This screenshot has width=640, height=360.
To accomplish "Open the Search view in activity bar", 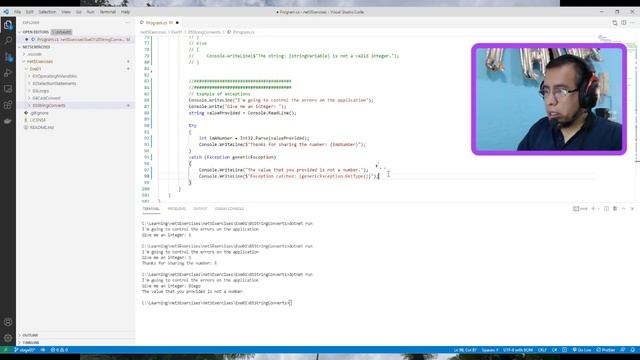I will click(8, 40).
